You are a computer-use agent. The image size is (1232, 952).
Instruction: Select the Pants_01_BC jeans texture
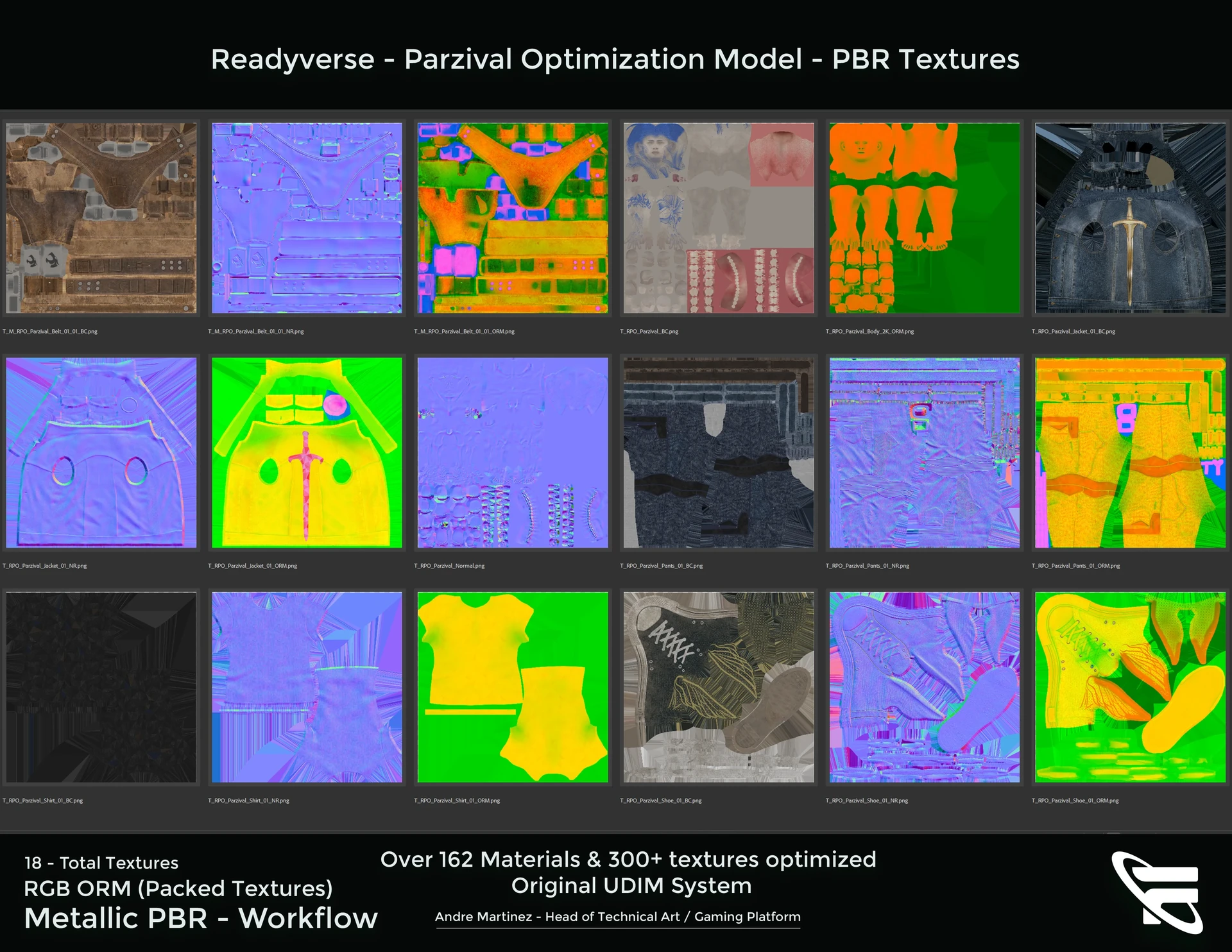click(719, 452)
